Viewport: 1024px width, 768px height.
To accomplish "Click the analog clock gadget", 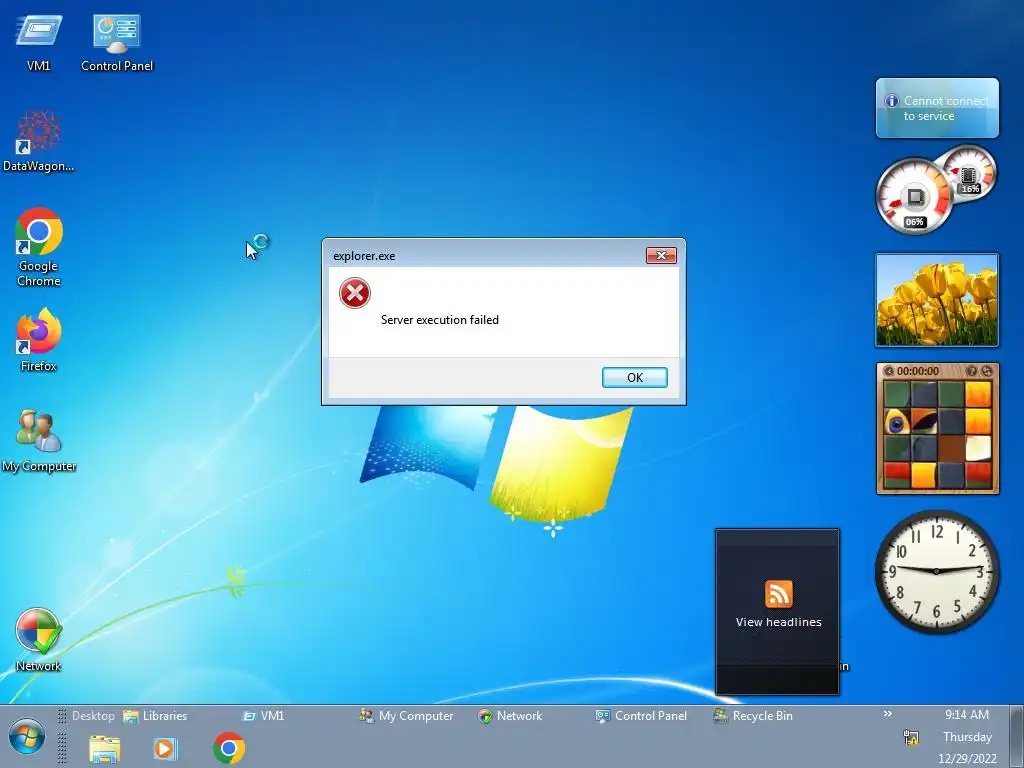I will pyautogui.click(x=937, y=571).
